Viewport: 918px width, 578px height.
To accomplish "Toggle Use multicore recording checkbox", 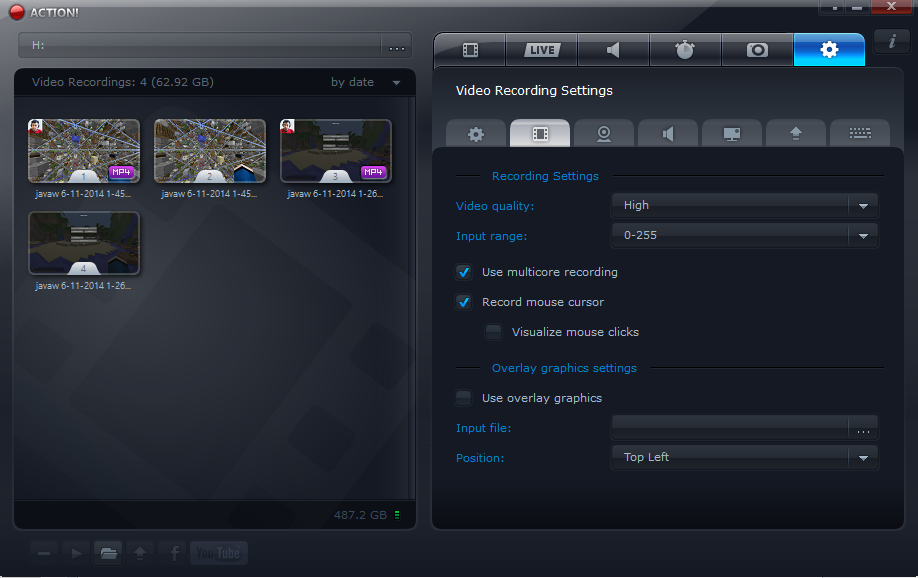I will click(x=464, y=272).
